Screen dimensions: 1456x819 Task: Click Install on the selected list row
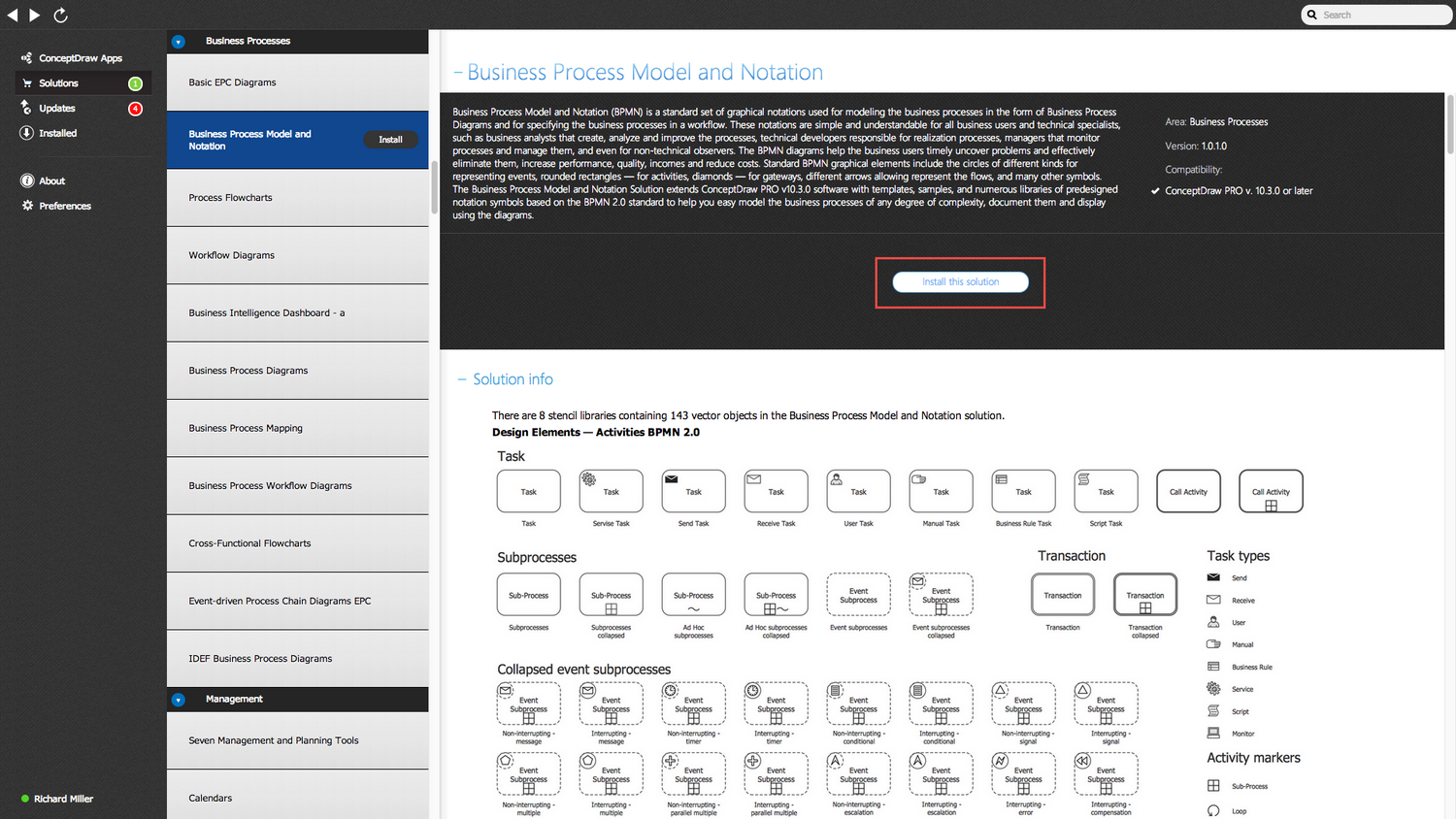(390, 140)
